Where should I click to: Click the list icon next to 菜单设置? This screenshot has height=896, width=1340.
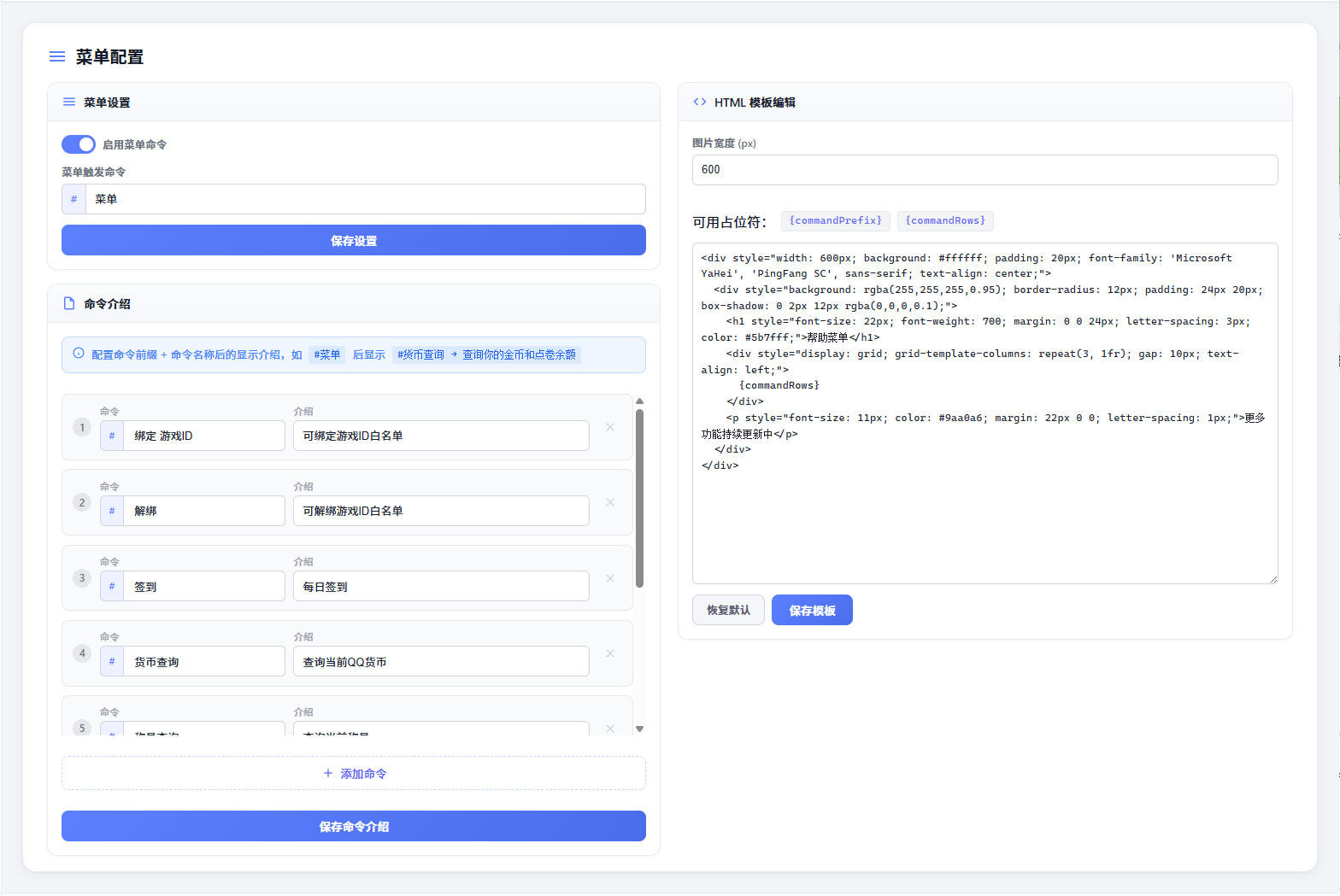coord(69,102)
